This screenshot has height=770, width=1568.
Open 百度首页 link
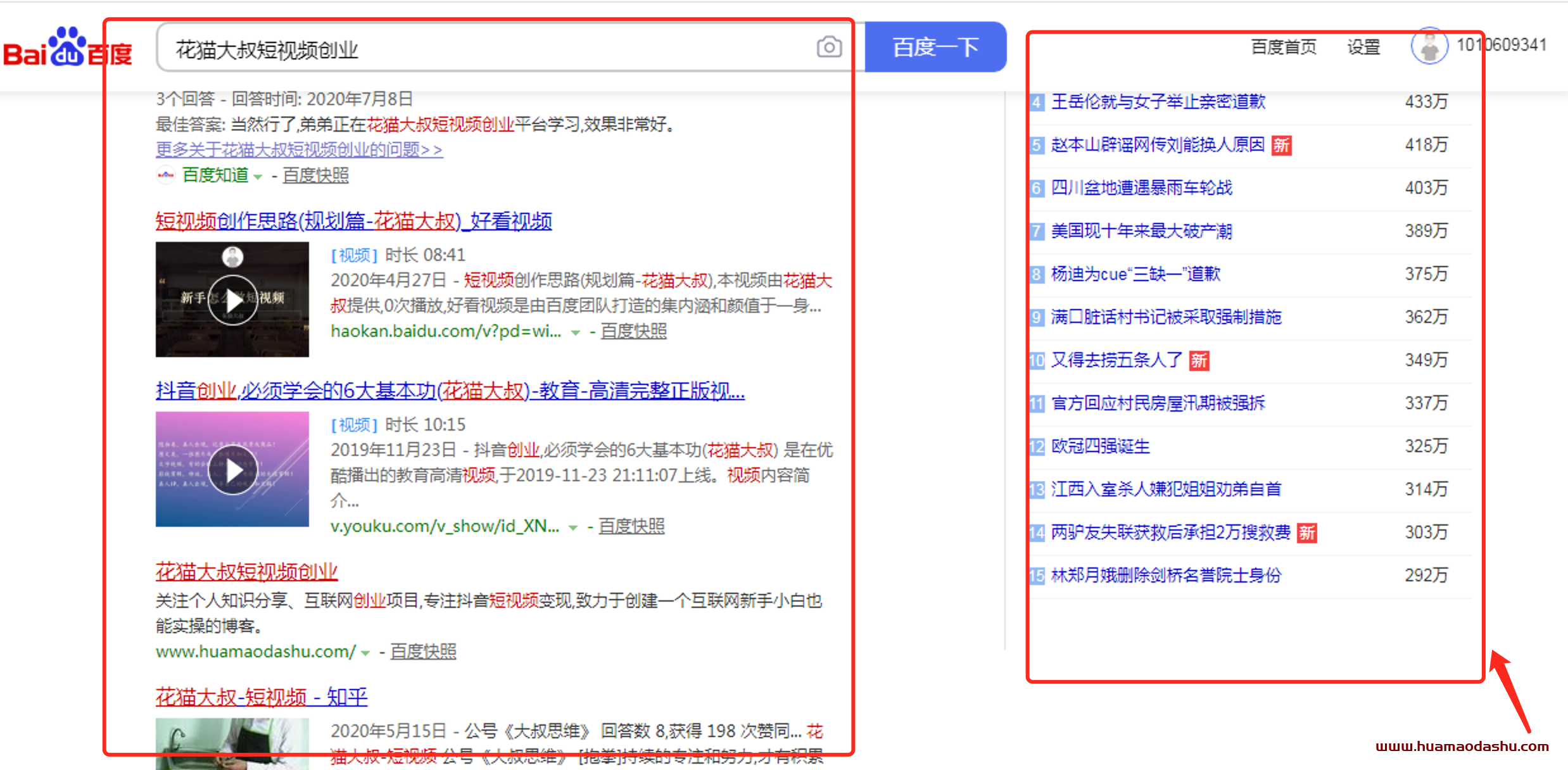tap(1284, 47)
